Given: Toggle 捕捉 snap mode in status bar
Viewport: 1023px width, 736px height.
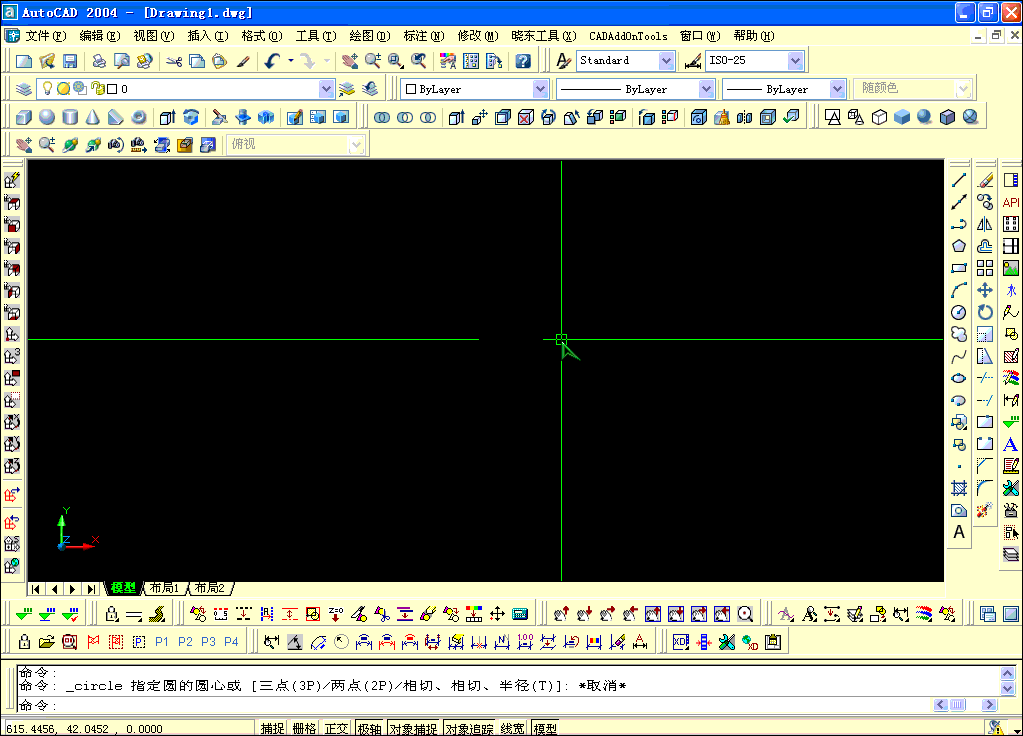Looking at the screenshot, I should (272, 729).
